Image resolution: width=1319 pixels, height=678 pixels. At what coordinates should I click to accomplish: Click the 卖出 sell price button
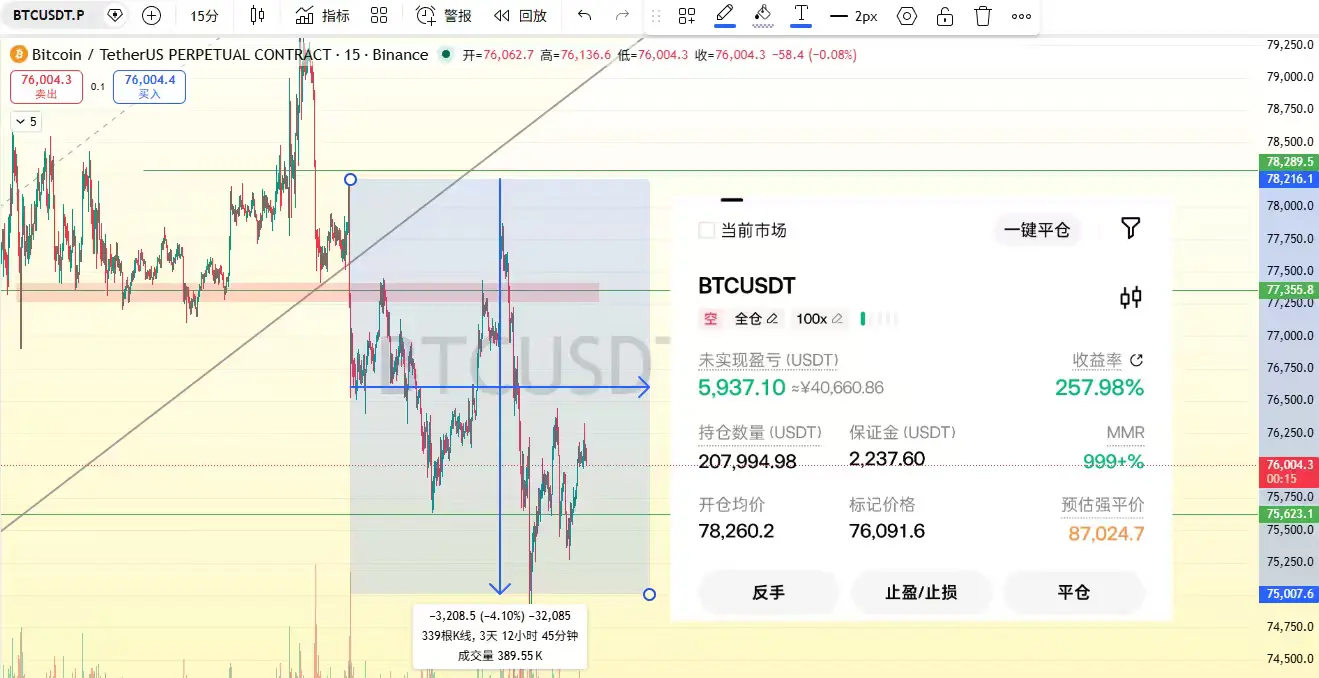tap(46, 87)
